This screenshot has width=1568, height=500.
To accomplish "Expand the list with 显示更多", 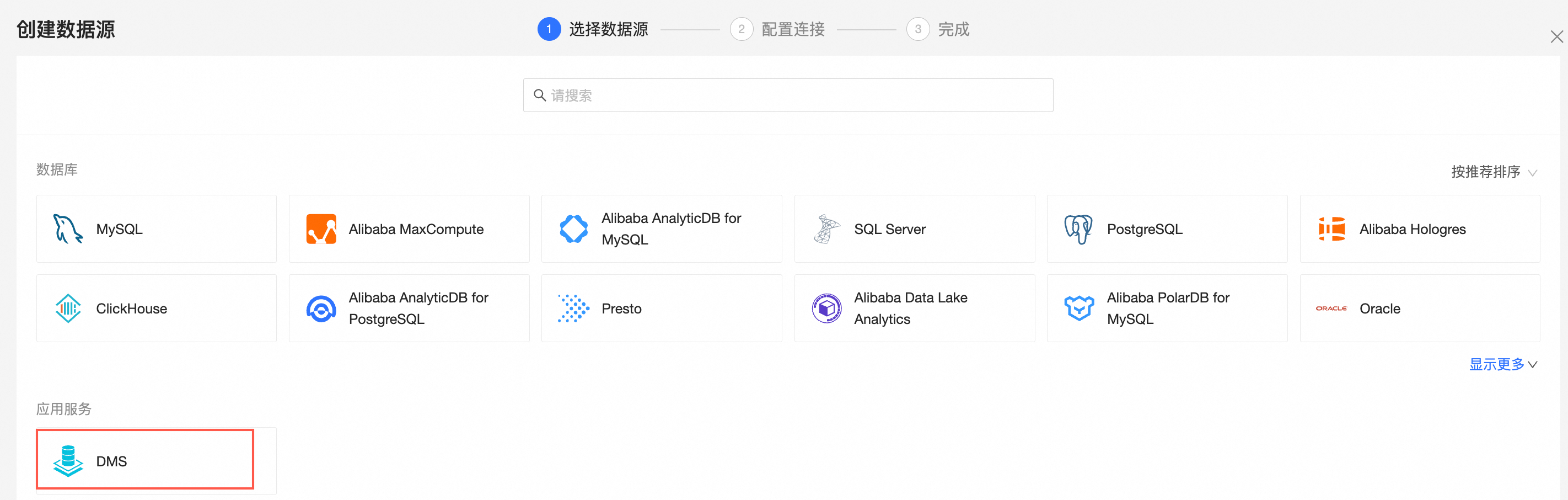I will point(1503,364).
